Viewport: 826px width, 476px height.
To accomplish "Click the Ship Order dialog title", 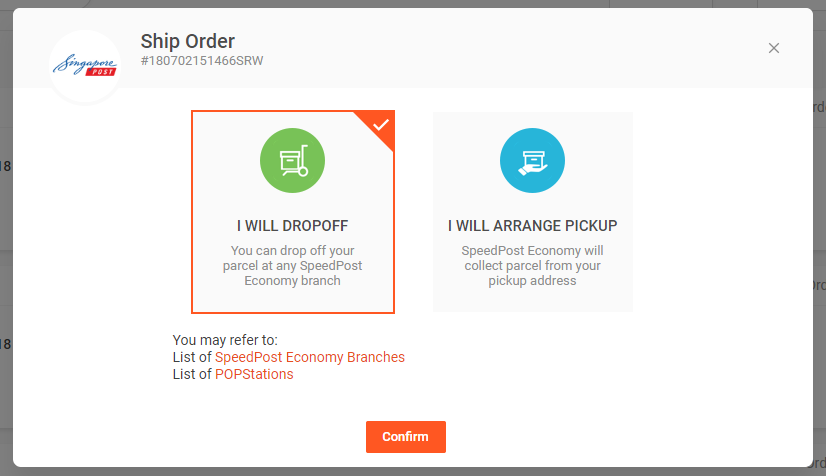I will (x=187, y=41).
